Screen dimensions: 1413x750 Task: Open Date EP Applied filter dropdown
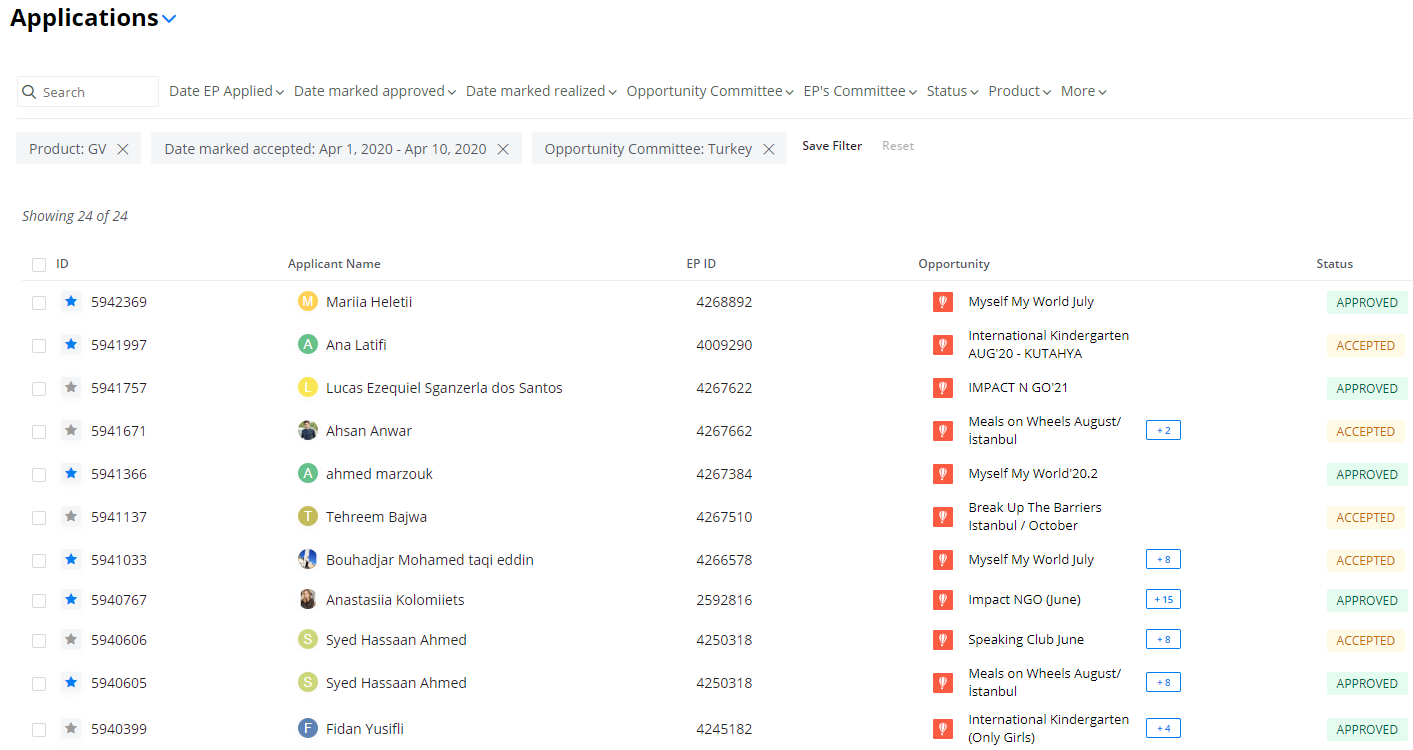coord(227,91)
